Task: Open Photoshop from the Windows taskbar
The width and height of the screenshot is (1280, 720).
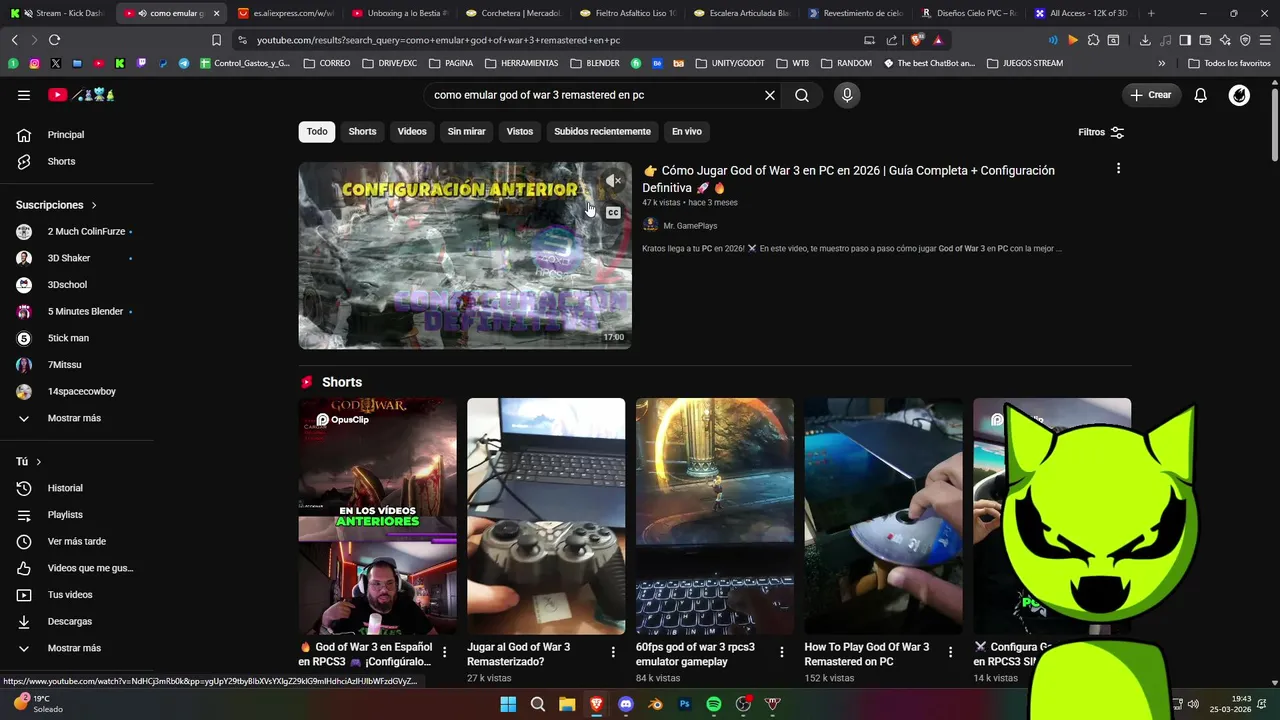Action: coord(685,704)
